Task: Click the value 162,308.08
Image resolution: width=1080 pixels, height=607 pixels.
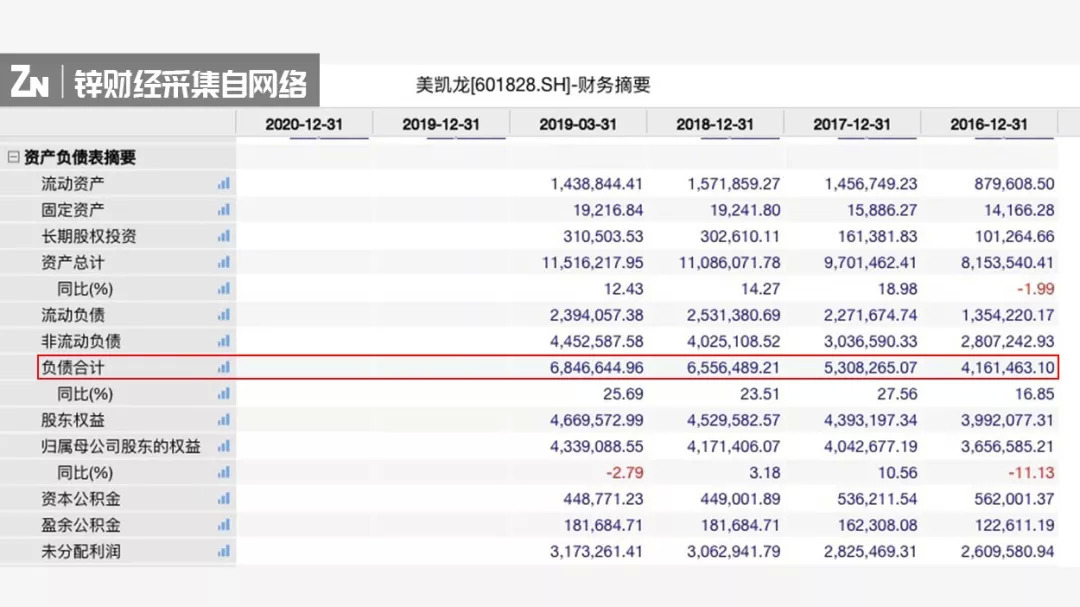Action: [x=878, y=526]
